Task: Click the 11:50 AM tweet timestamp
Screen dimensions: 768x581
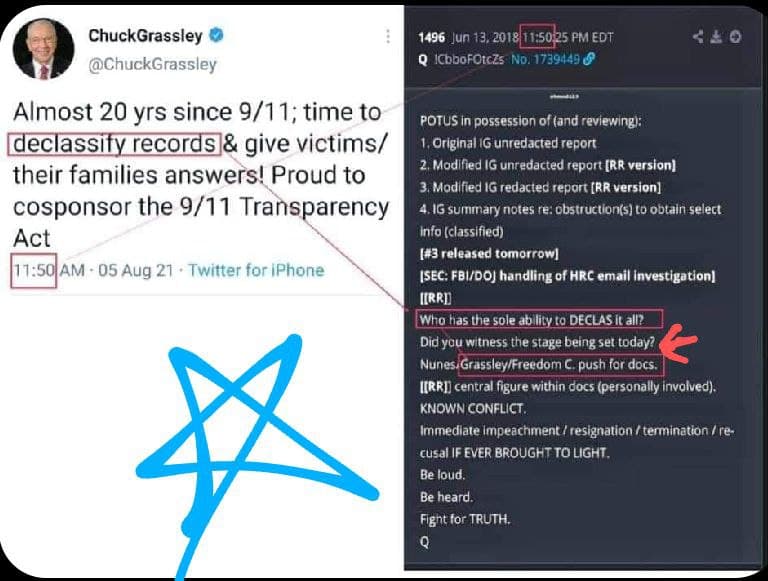Action: (x=48, y=270)
